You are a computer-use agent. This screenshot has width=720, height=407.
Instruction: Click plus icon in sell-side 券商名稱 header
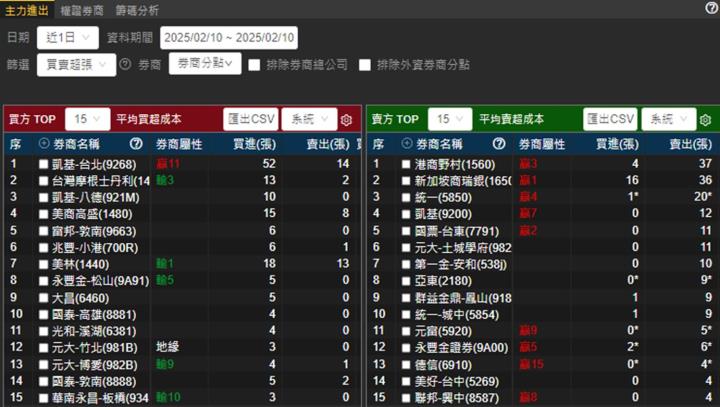click(406, 143)
